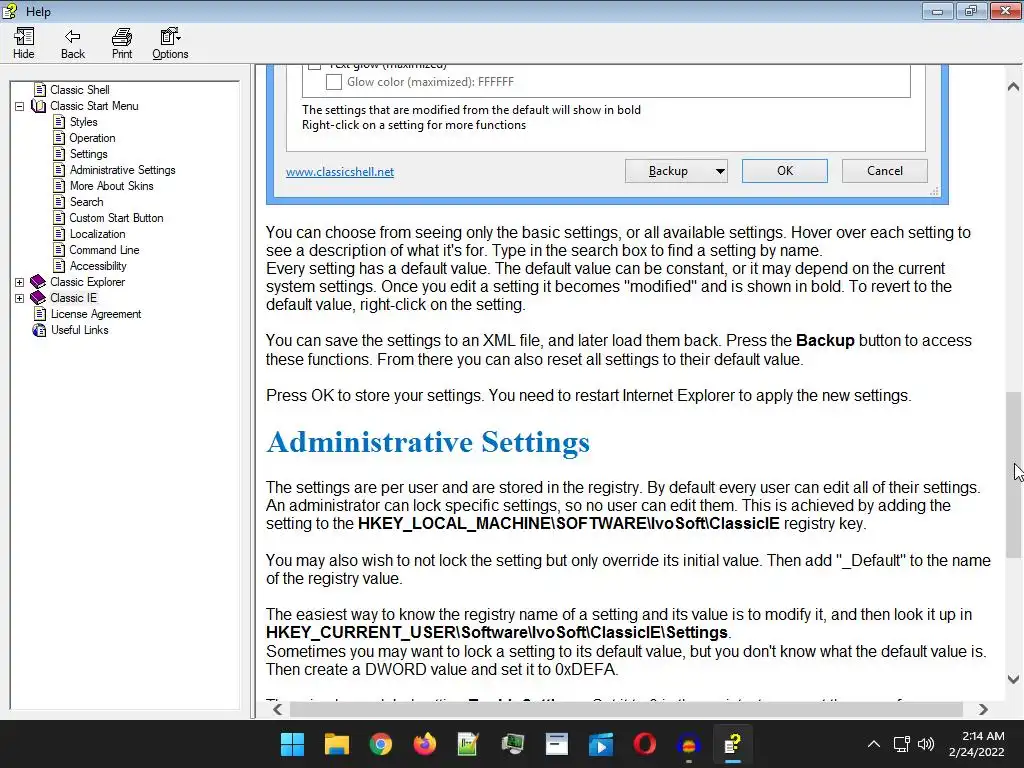Click the vertical scrollbar down arrow
Viewport: 1024px width, 768px height.
click(x=1013, y=679)
